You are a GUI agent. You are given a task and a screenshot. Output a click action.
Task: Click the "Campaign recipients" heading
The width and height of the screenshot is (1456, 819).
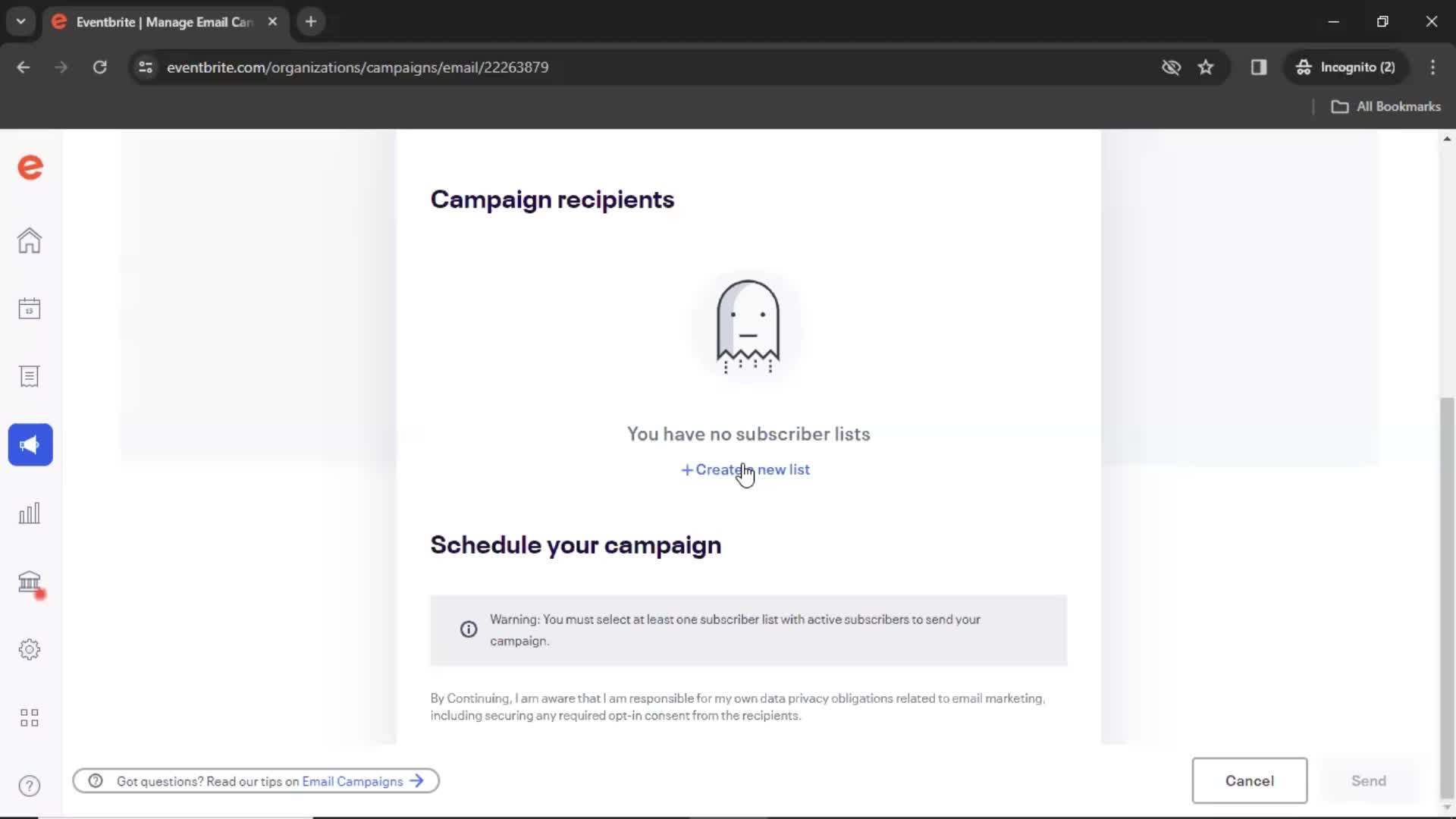[552, 199]
